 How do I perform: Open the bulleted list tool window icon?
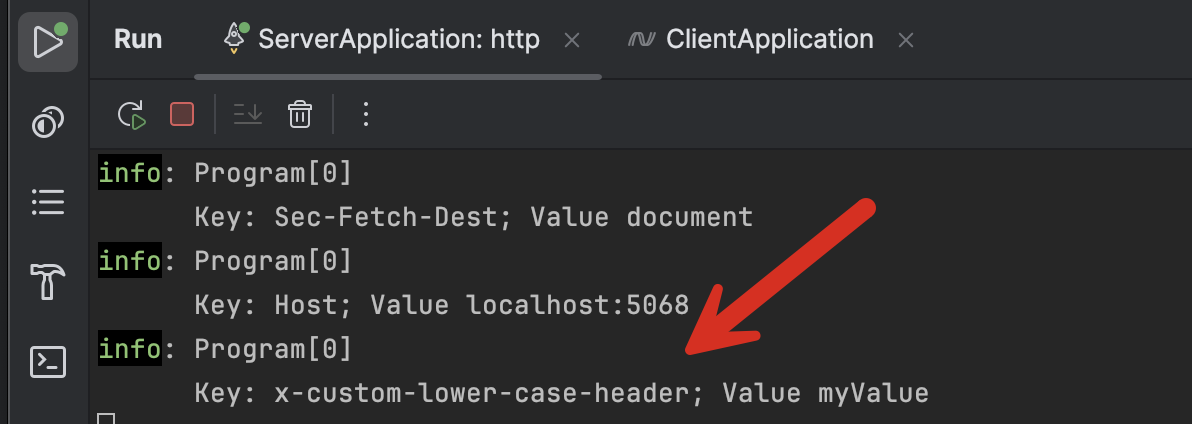coord(47,203)
